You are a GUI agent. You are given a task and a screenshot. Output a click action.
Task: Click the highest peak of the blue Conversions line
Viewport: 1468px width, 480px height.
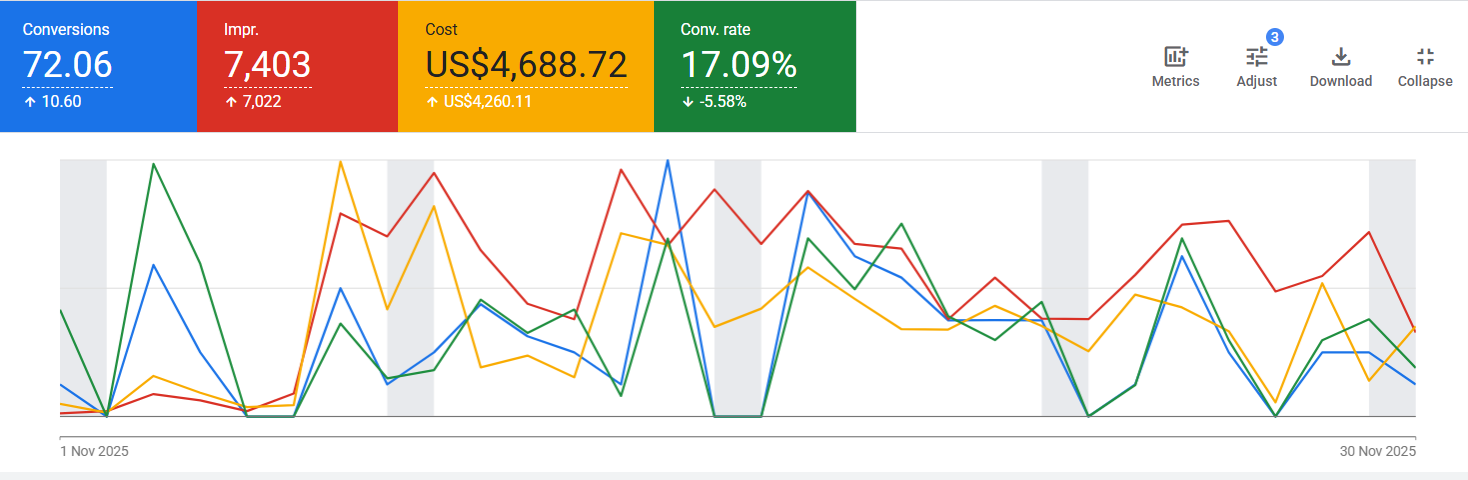[667, 161]
